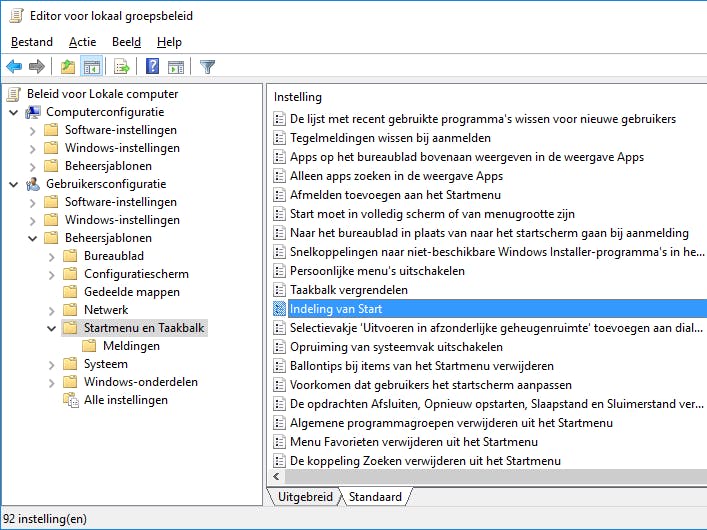This screenshot has height=530, width=707.
Task: Click the Filter funnel toolbar icon
Action: [x=207, y=67]
